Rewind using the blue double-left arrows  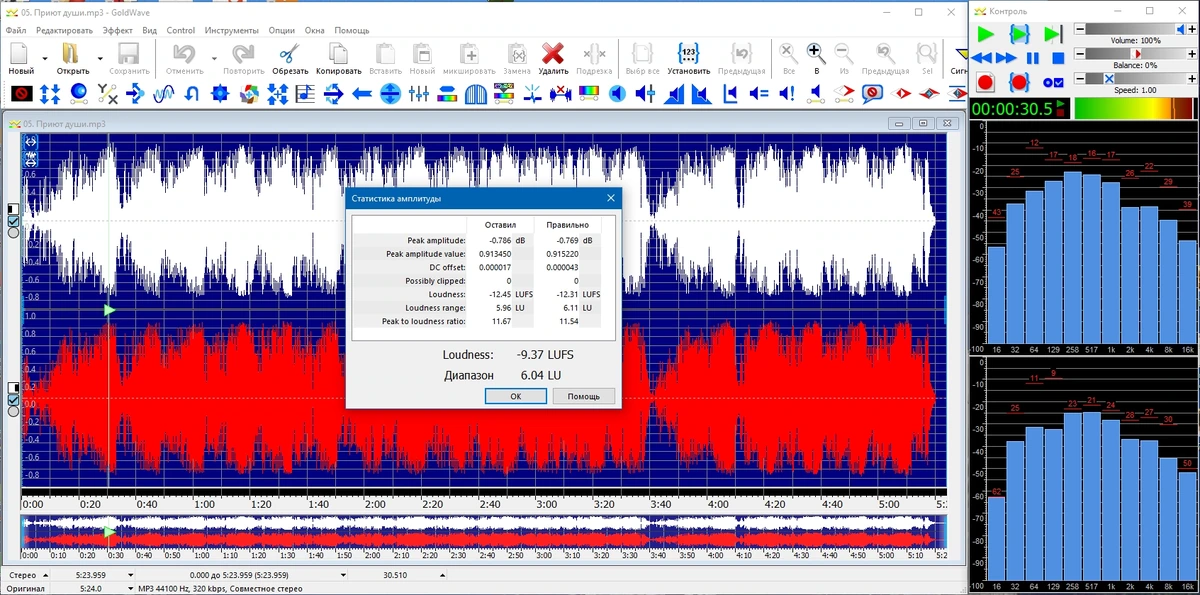tap(982, 58)
